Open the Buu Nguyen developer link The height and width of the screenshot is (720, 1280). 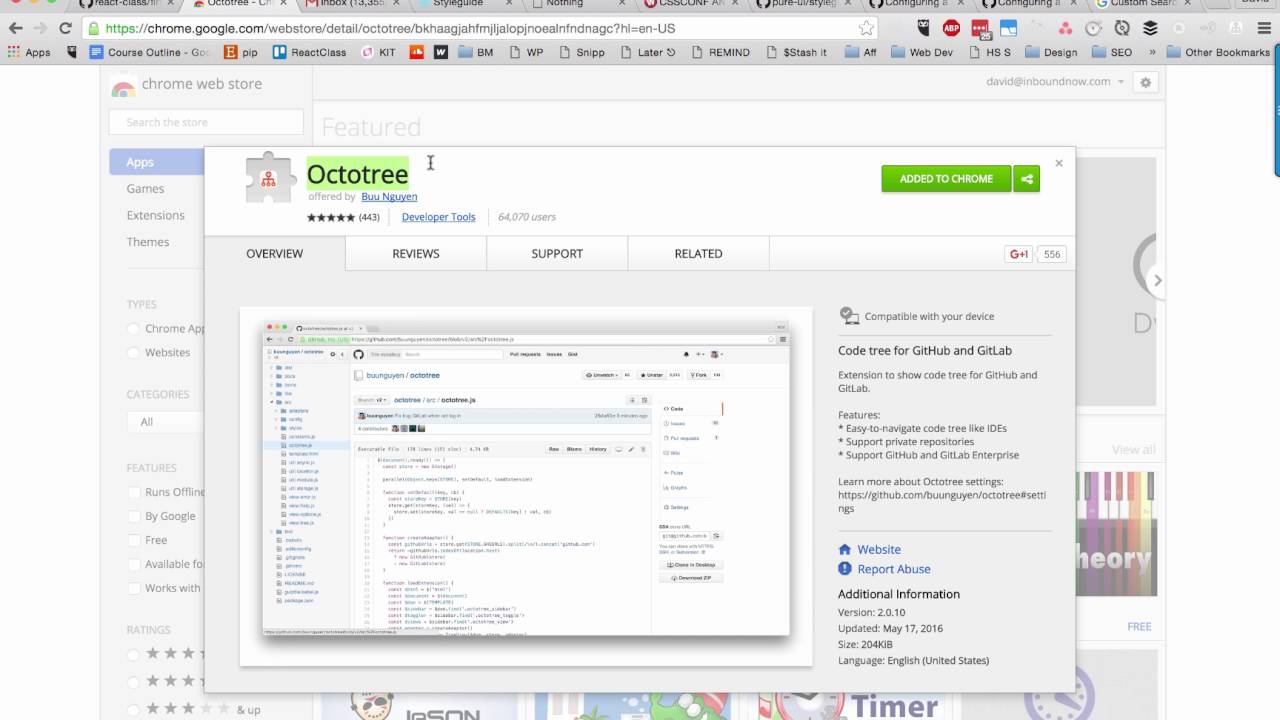click(x=389, y=197)
